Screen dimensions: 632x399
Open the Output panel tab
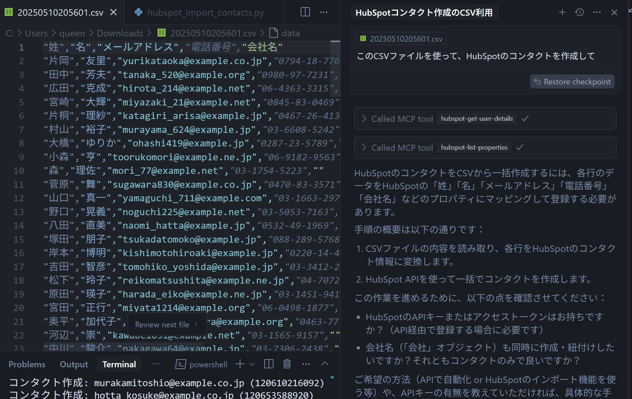[74, 364]
